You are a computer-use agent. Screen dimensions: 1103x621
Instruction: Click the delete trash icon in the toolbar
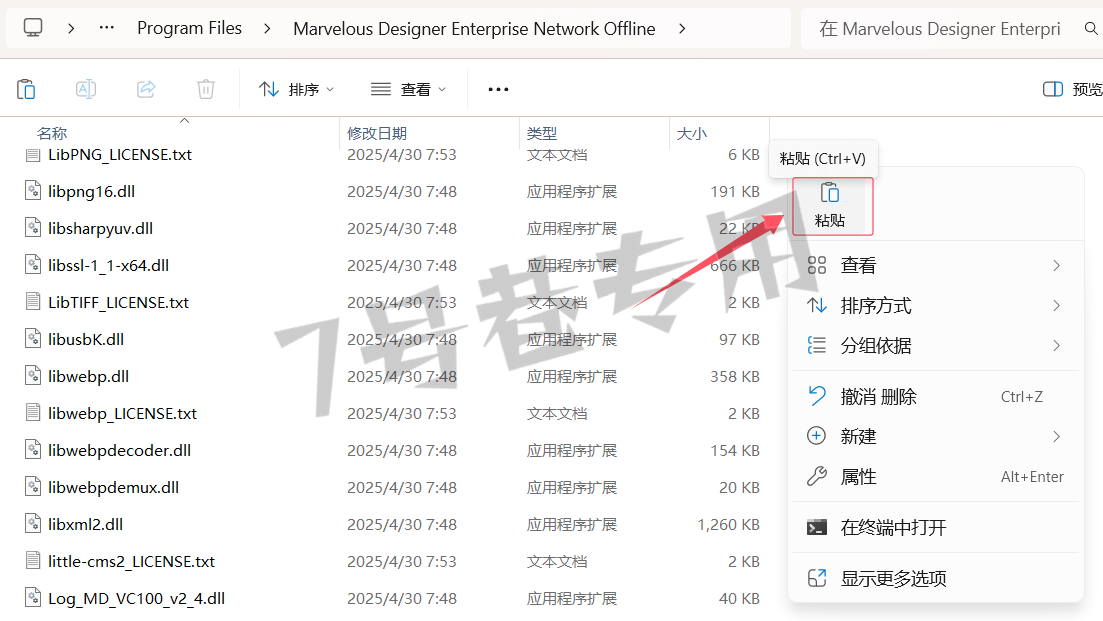[205, 89]
